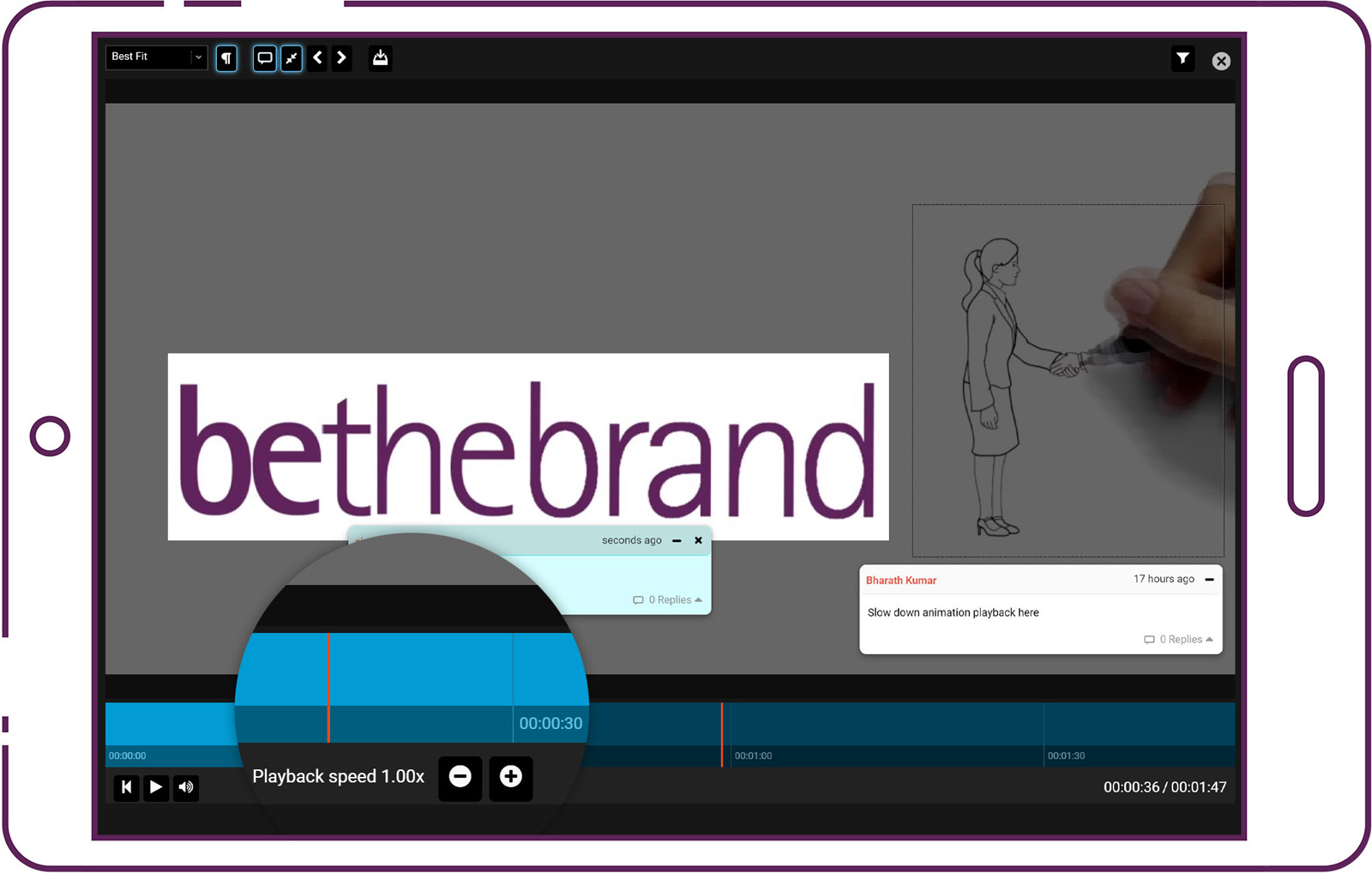
Task: Decrease playback speed with minus button
Action: (460, 778)
